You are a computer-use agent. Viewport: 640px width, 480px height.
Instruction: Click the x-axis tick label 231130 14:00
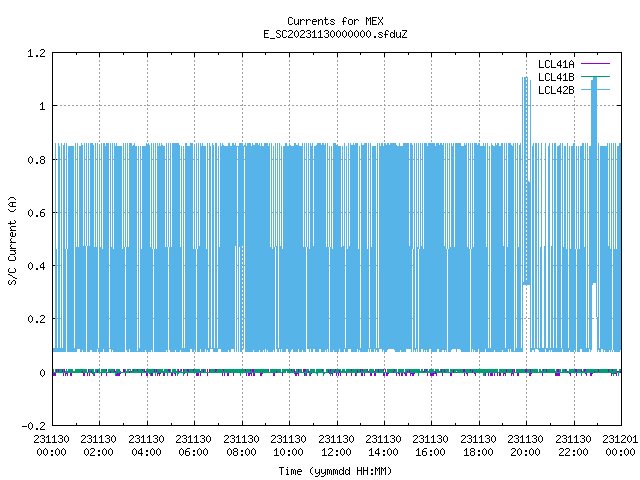click(x=383, y=446)
